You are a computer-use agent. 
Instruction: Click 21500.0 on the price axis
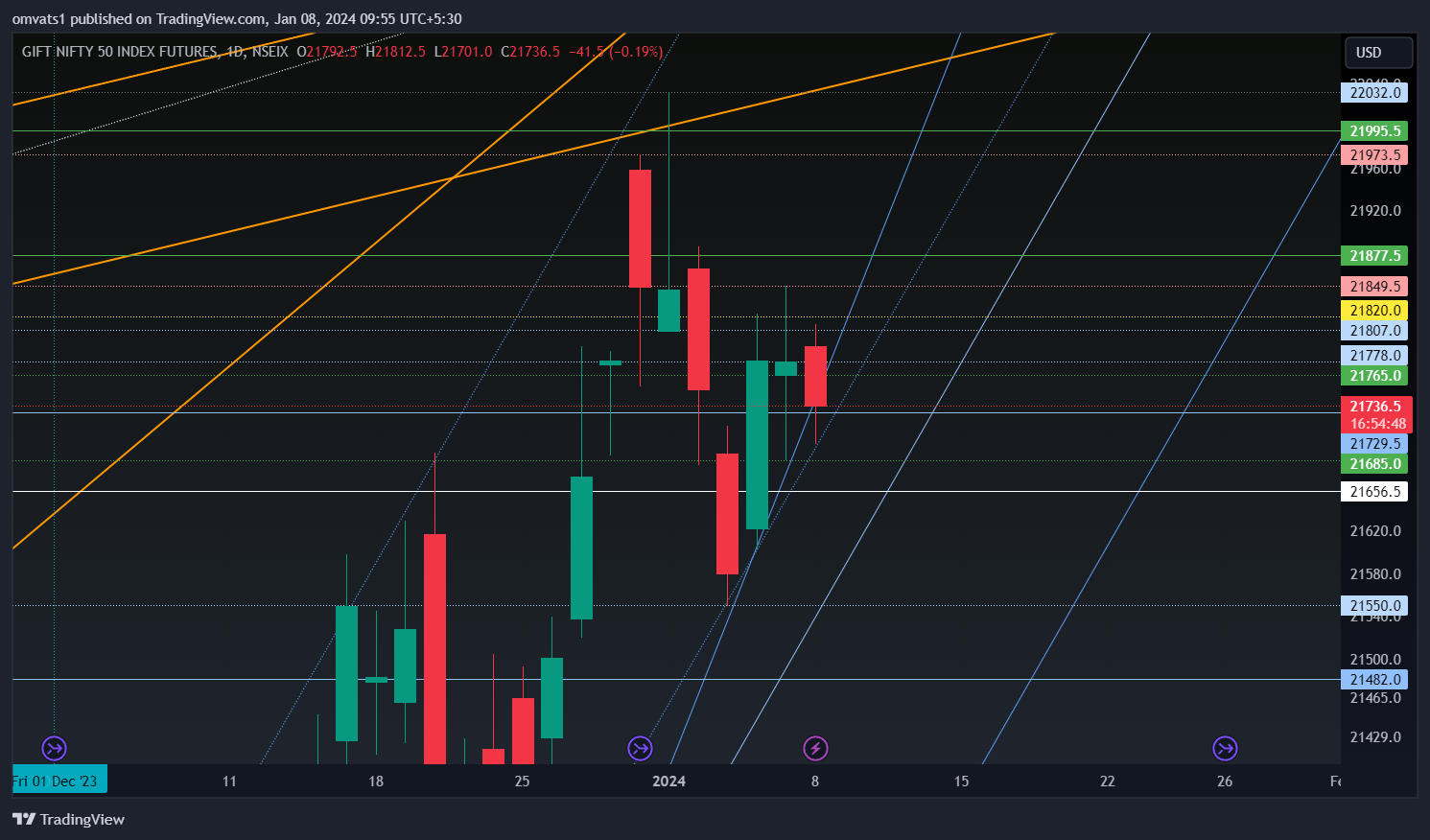pyautogui.click(x=1375, y=660)
